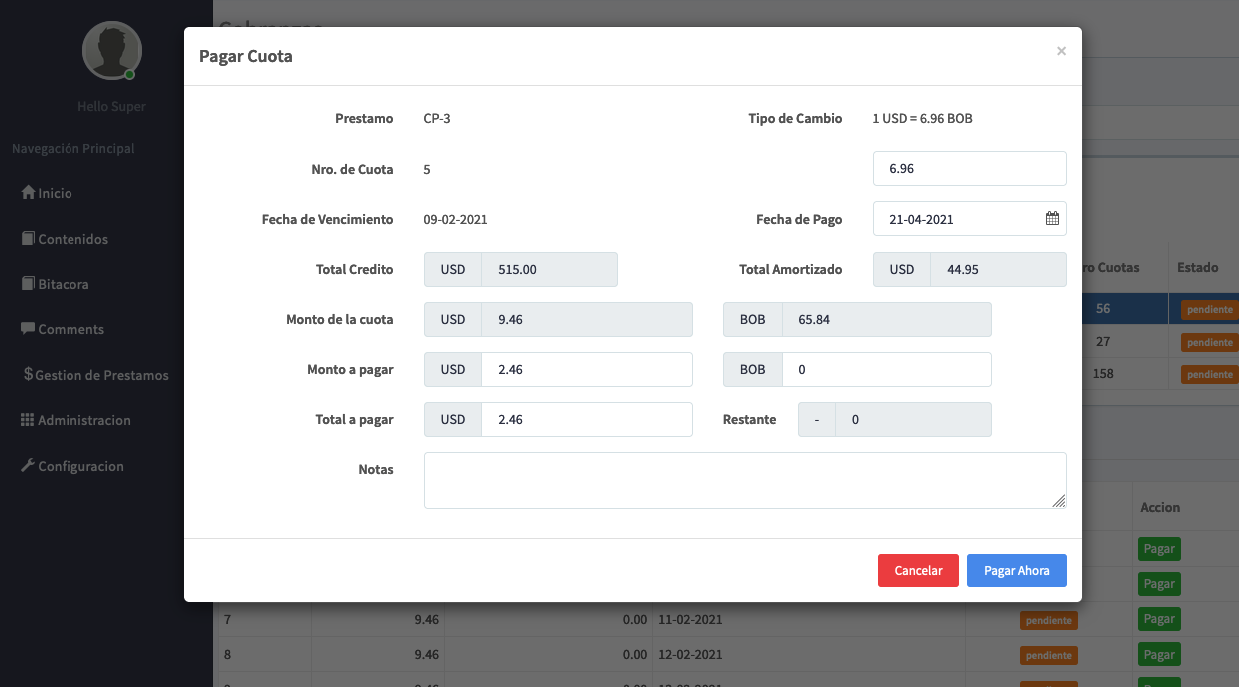Click the user avatar in sidebar
The width and height of the screenshot is (1239, 687).
[111, 50]
